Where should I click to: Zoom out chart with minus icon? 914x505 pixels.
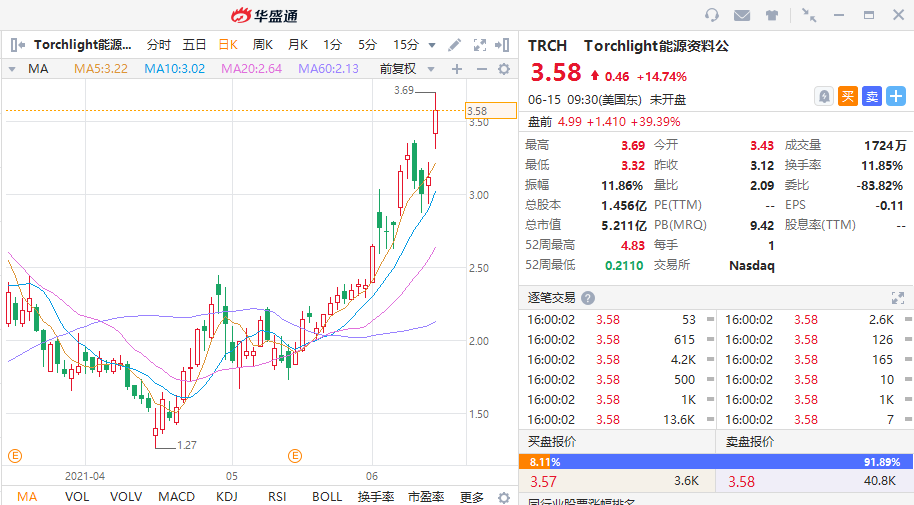tap(481, 69)
